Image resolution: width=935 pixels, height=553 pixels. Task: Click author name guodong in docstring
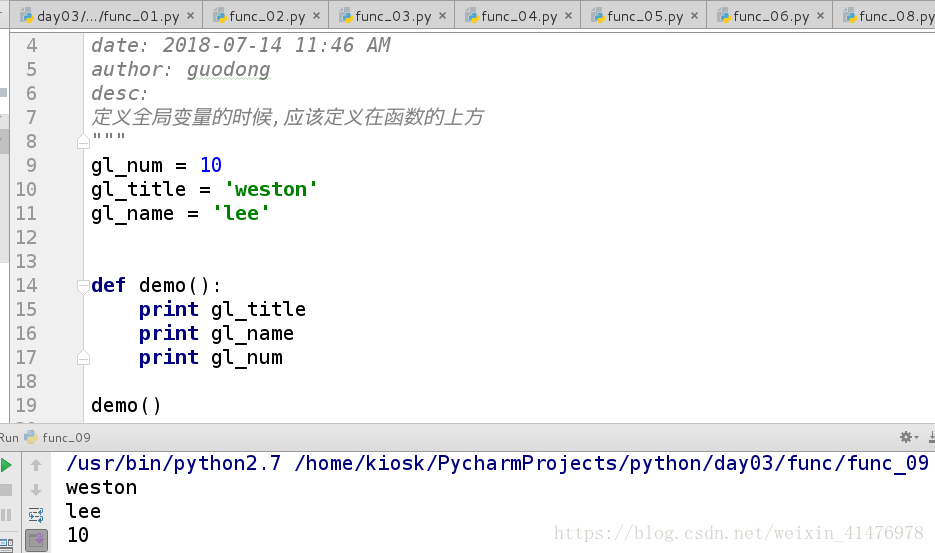click(228, 70)
